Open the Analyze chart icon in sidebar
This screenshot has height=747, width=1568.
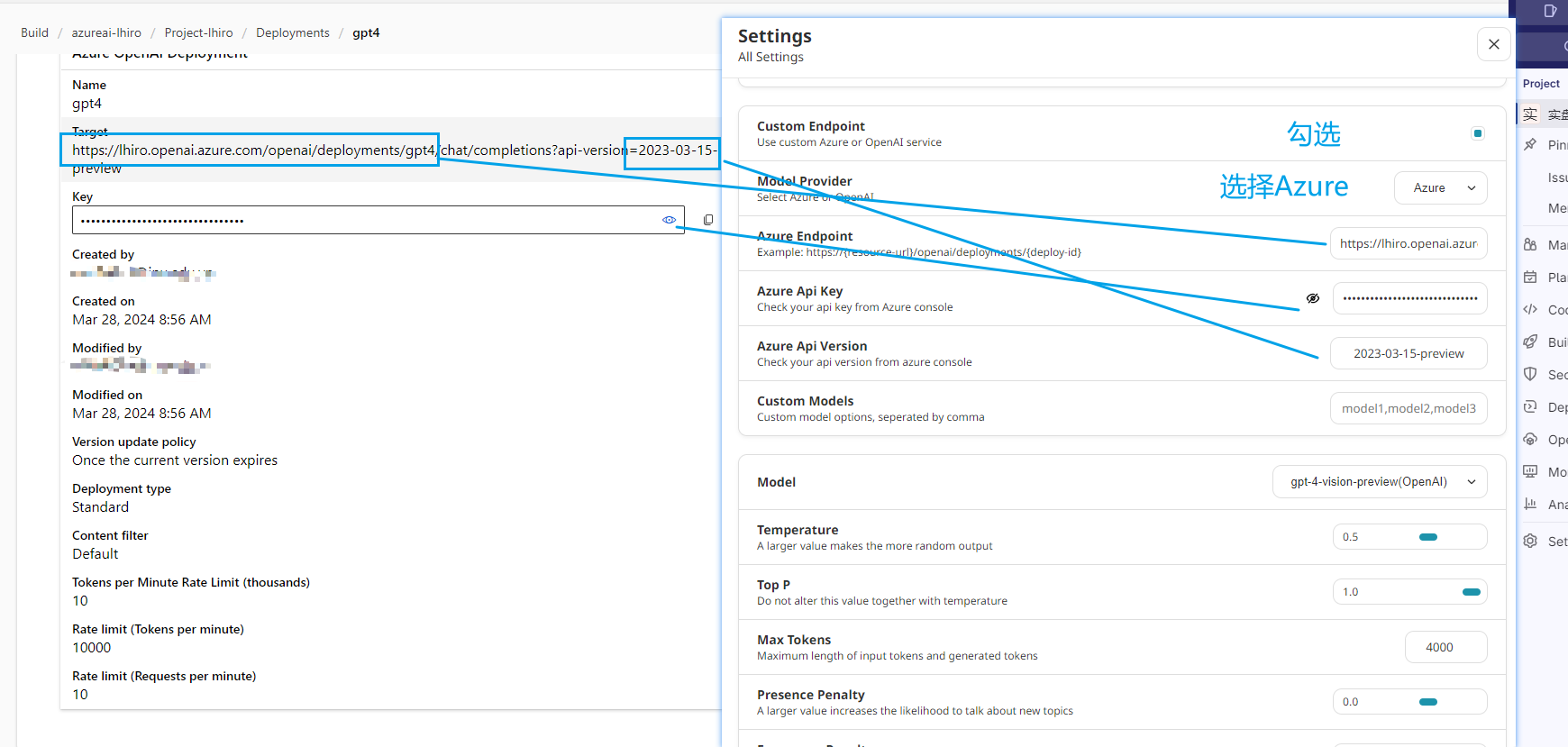[x=1530, y=504]
